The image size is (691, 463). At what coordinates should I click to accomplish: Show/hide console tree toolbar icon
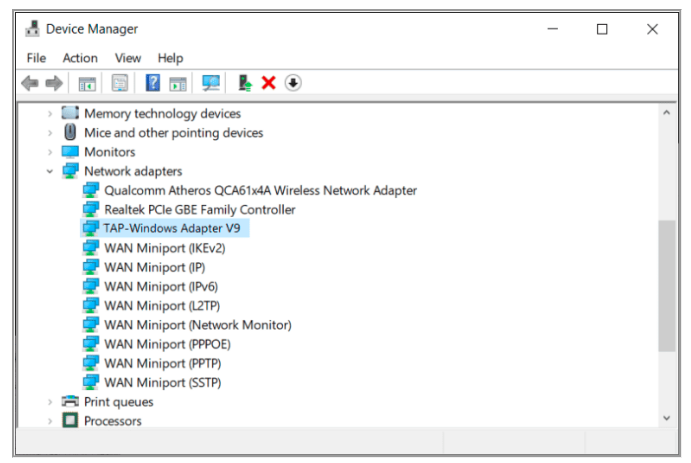[87, 83]
